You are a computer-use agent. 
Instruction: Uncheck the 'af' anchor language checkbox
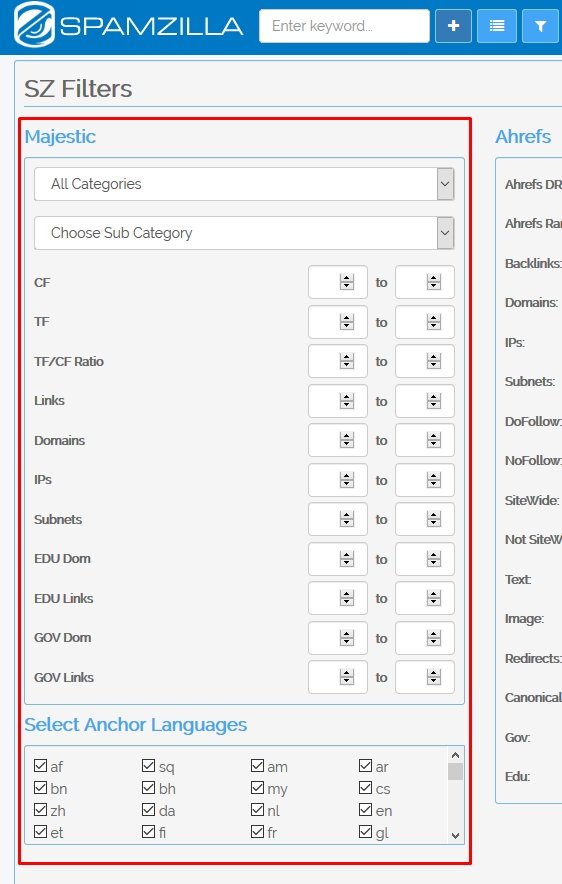pyautogui.click(x=40, y=766)
